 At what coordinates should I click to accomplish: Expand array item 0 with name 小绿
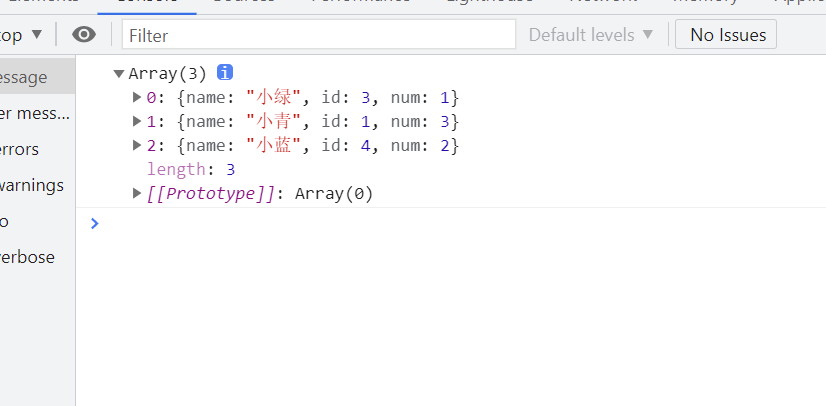click(x=138, y=98)
